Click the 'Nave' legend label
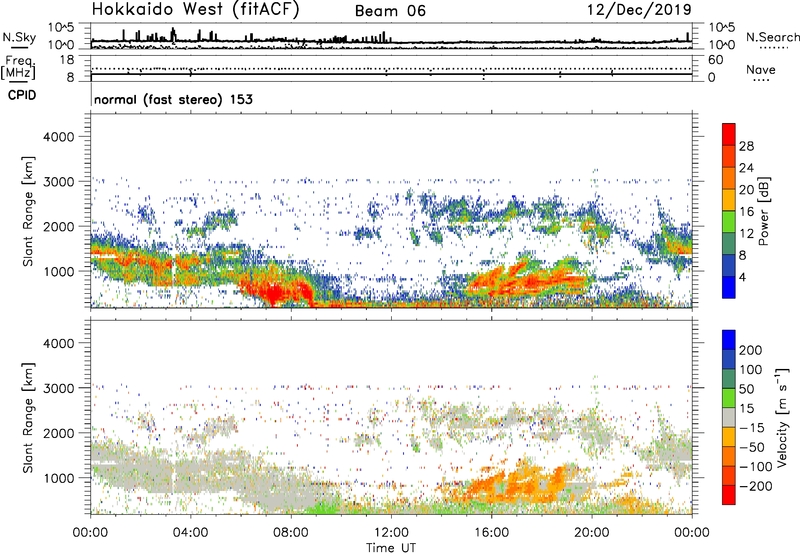This screenshot has width=800, height=554. pos(761,70)
